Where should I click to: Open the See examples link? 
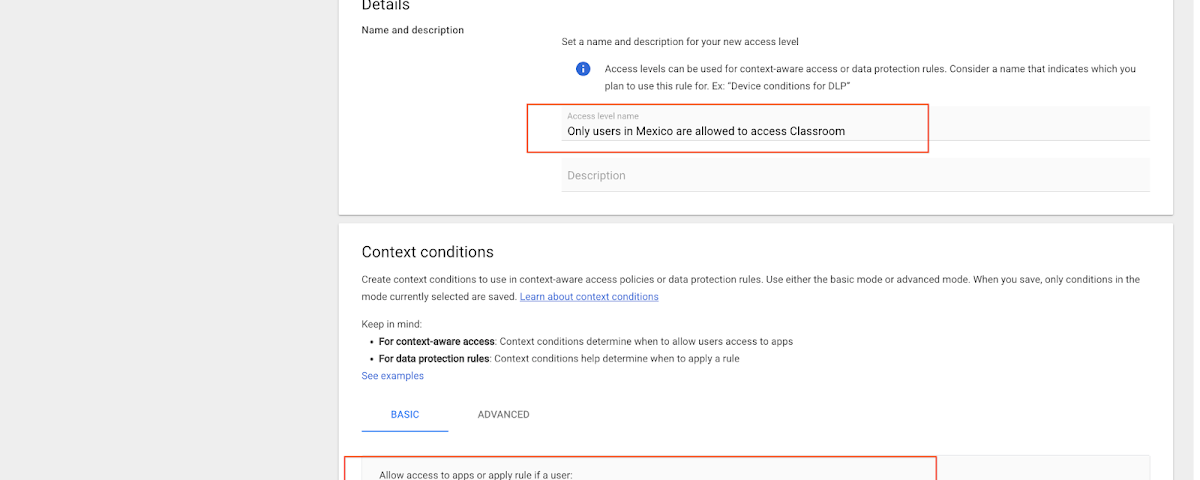(x=393, y=376)
